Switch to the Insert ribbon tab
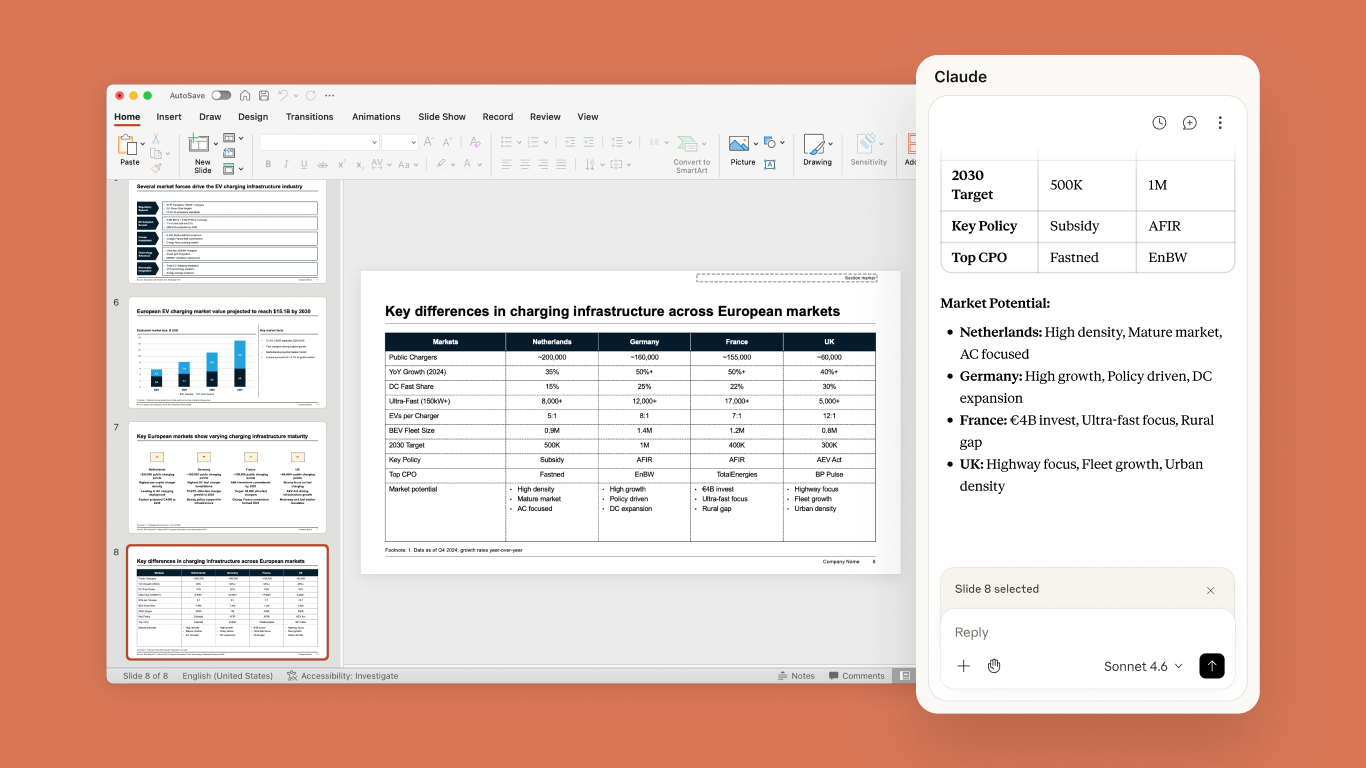This screenshot has width=1366, height=768. coord(169,117)
